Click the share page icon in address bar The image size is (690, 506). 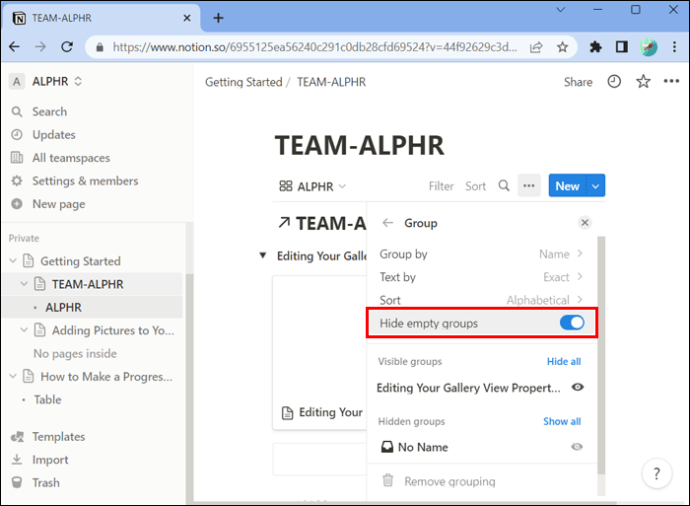coord(536,47)
